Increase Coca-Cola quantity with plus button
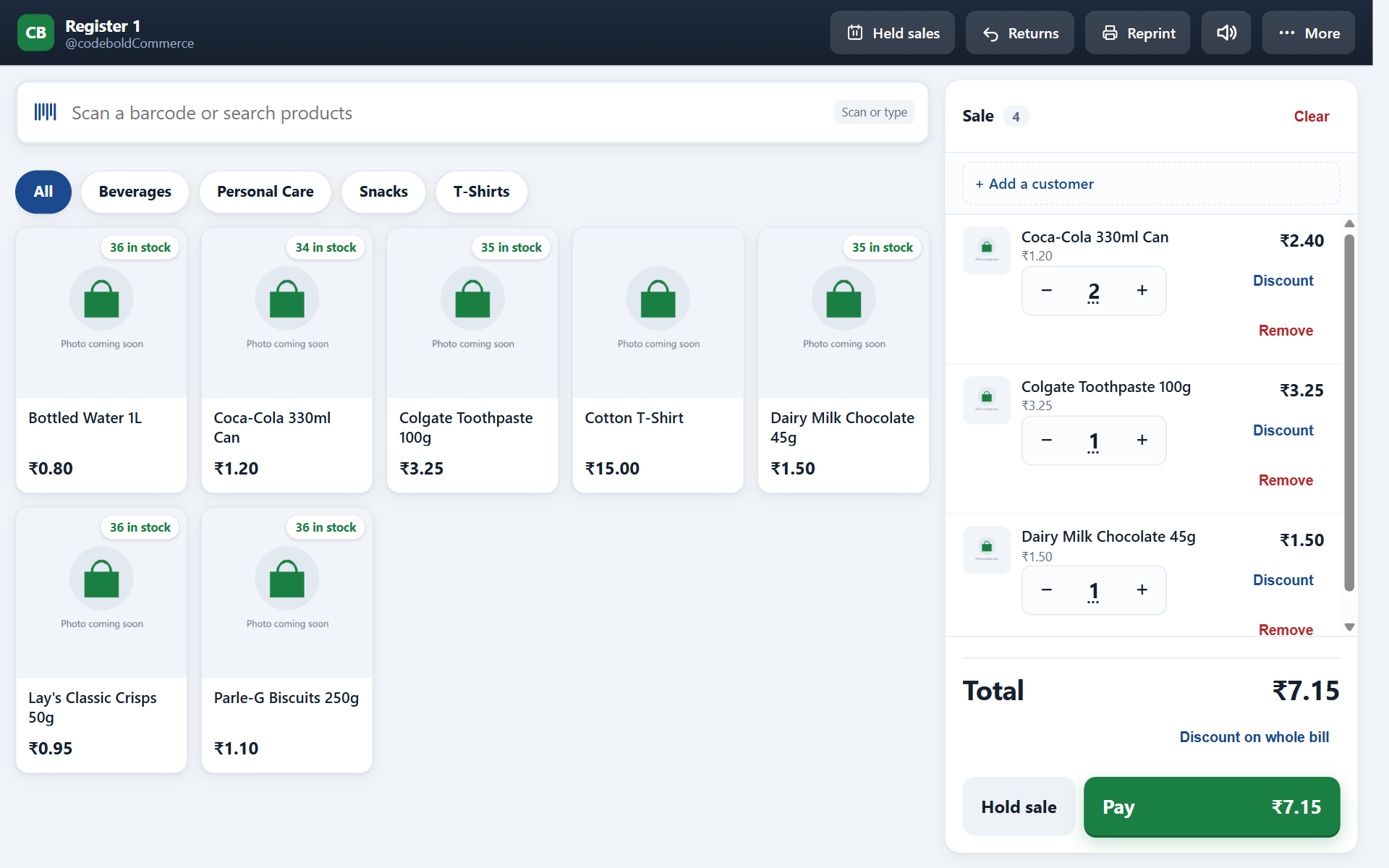1389x868 pixels. [1142, 290]
